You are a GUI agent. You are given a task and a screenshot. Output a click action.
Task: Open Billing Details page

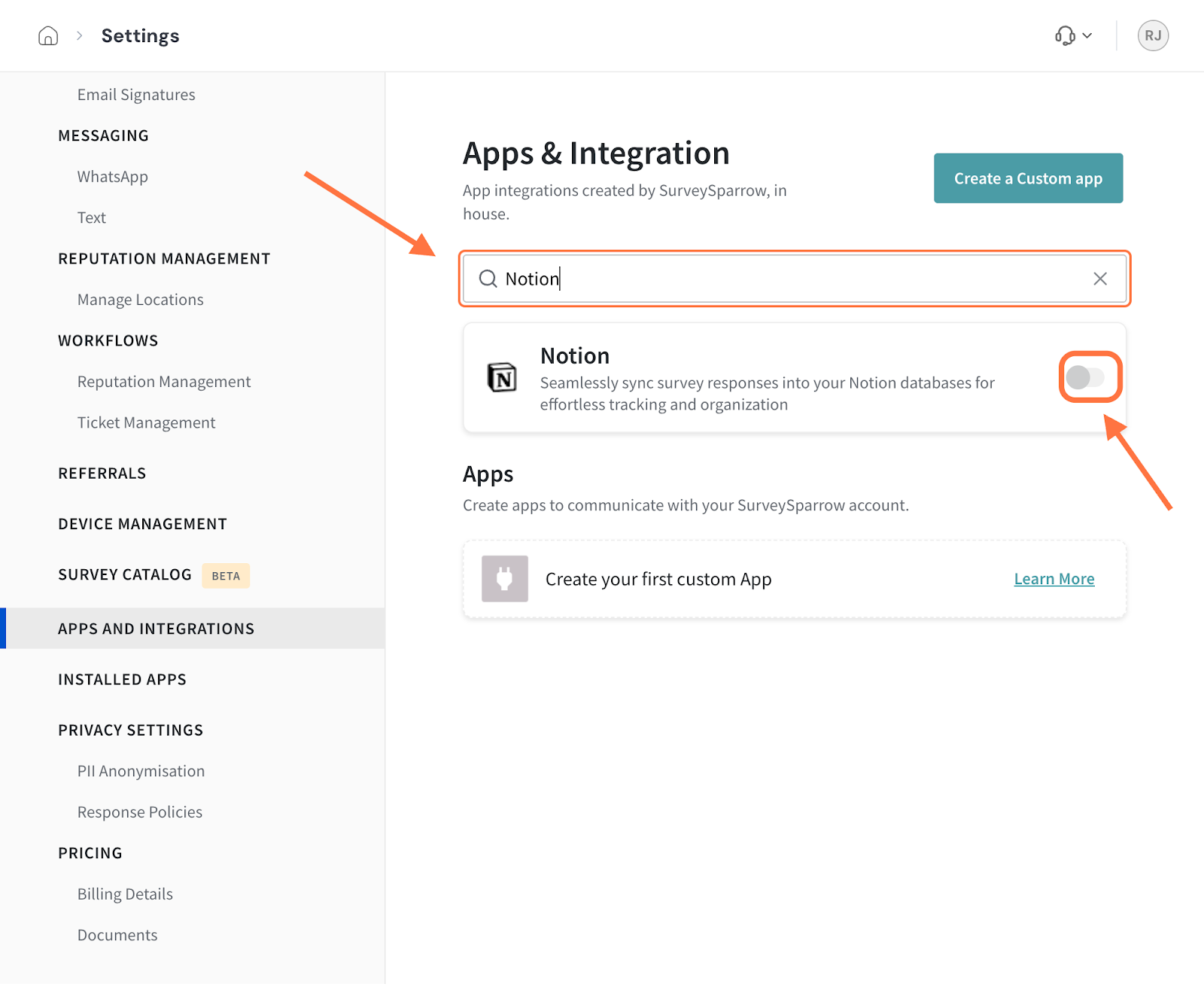[125, 894]
